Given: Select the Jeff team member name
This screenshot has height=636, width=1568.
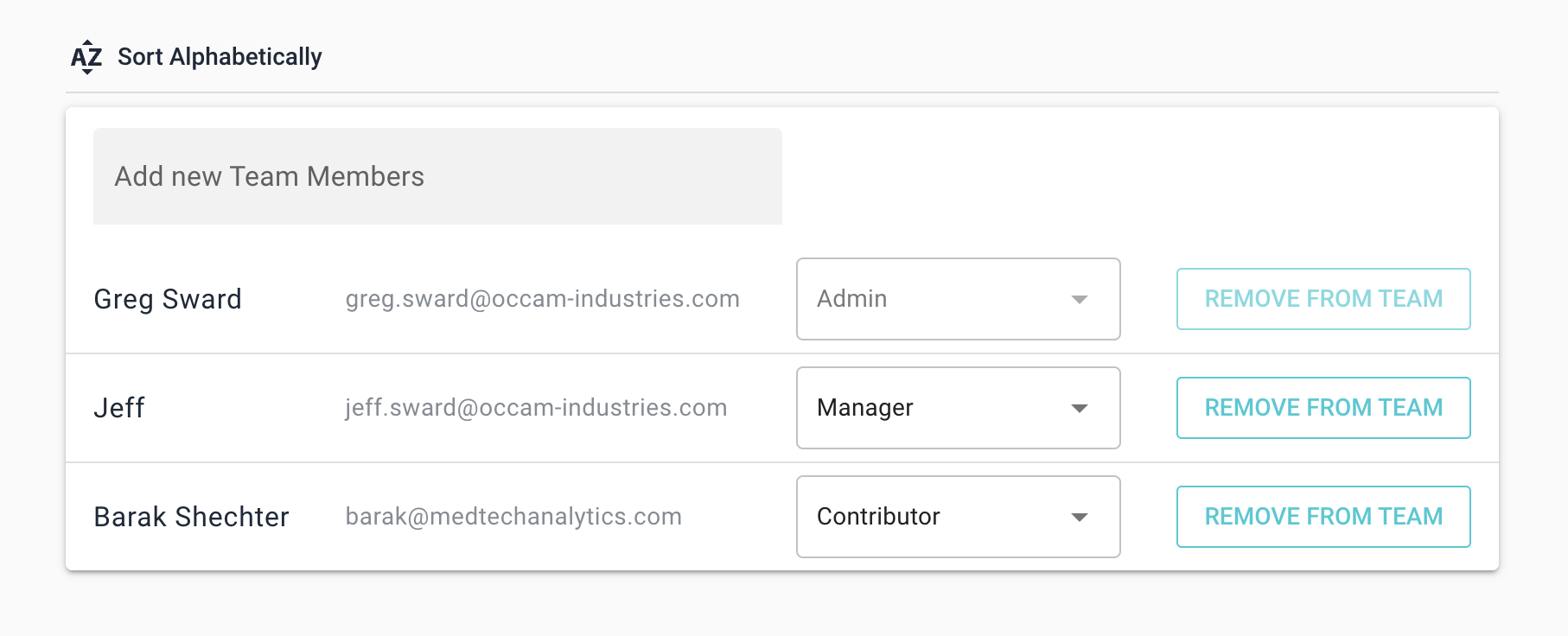Looking at the screenshot, I should click(x=119, y=408).
